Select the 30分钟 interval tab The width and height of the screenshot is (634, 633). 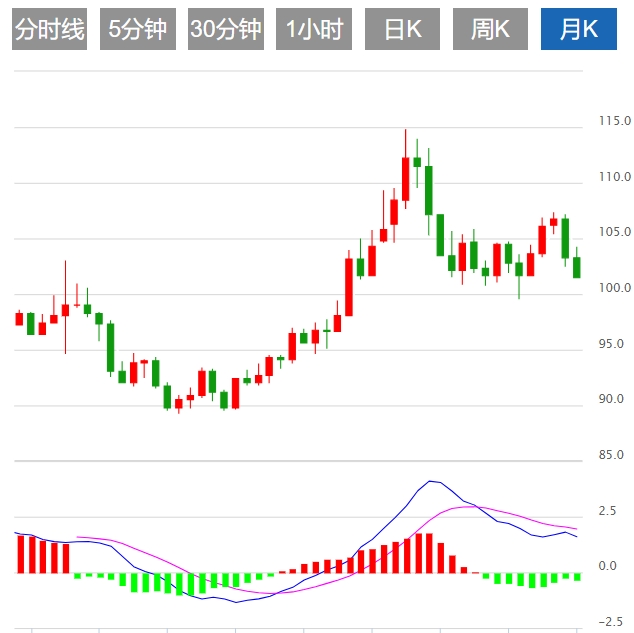click(x=226, y=29)
